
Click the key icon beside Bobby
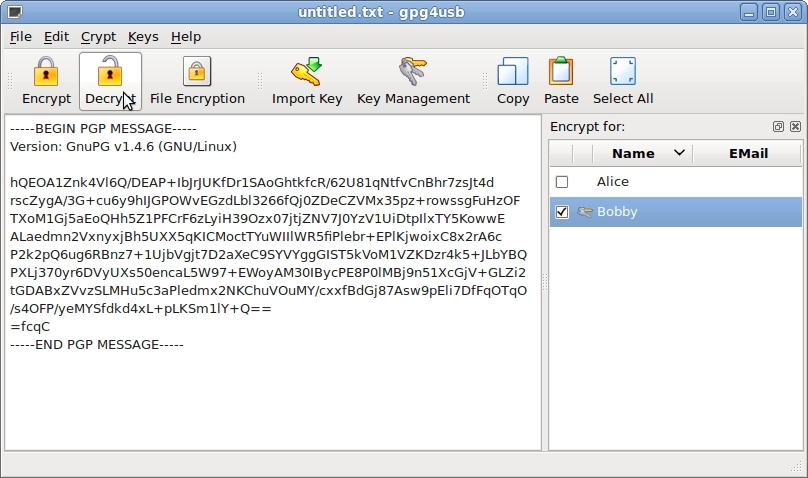click(x=584, y=212)
